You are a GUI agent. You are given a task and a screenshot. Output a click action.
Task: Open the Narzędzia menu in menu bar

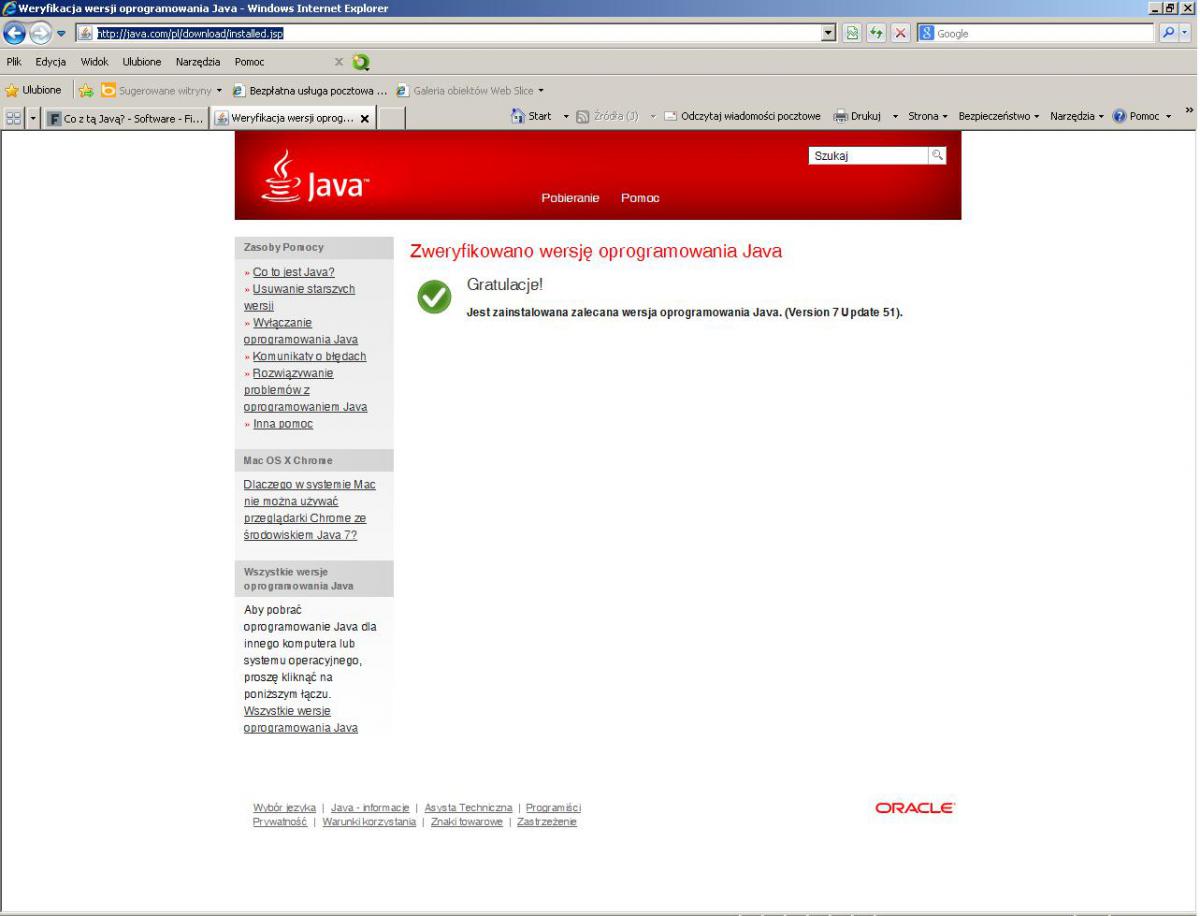pyautogui.click(x=199, y=62)
